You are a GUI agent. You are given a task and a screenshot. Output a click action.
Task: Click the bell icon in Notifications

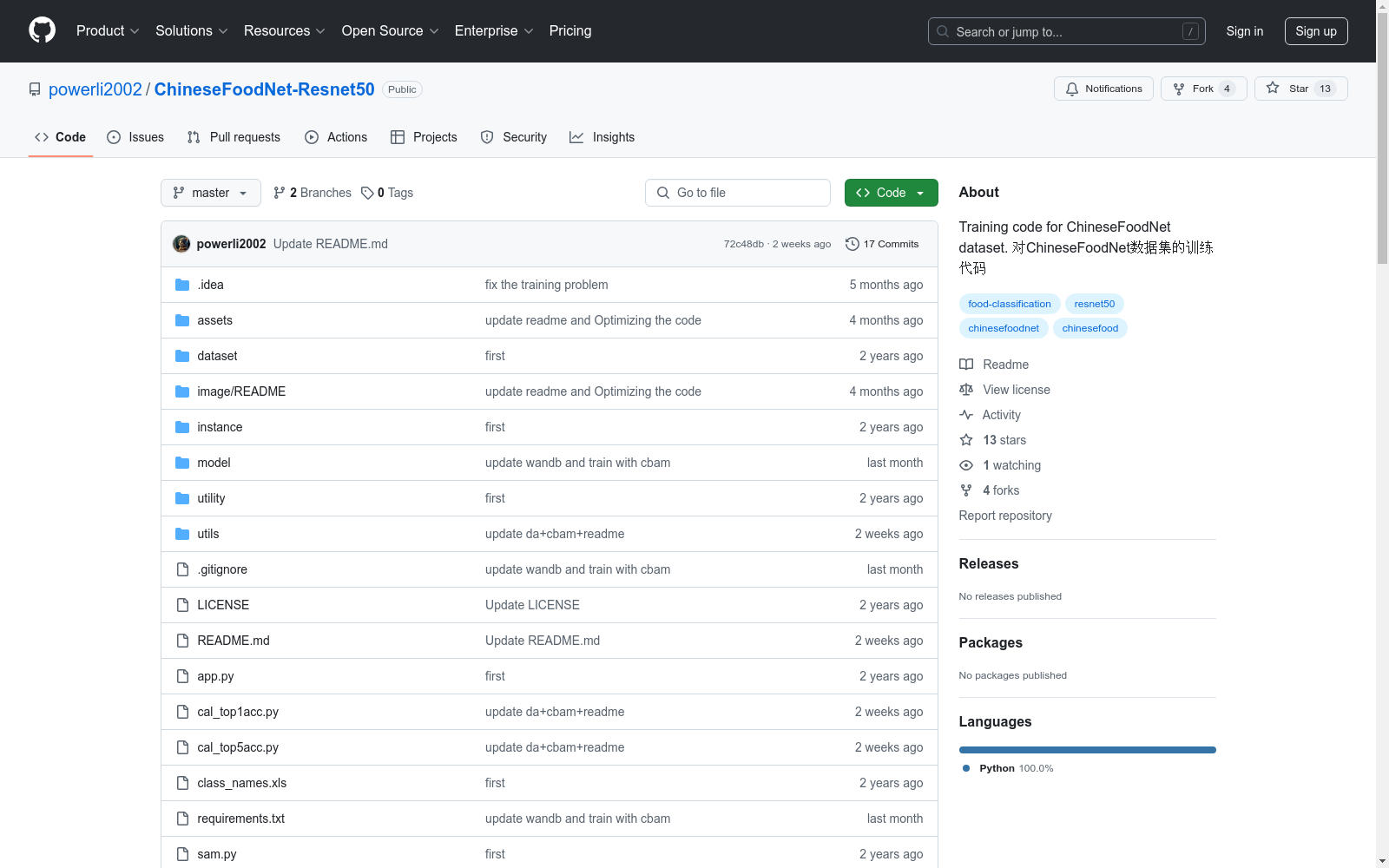pyautogui.click(x=1072, y=89)
